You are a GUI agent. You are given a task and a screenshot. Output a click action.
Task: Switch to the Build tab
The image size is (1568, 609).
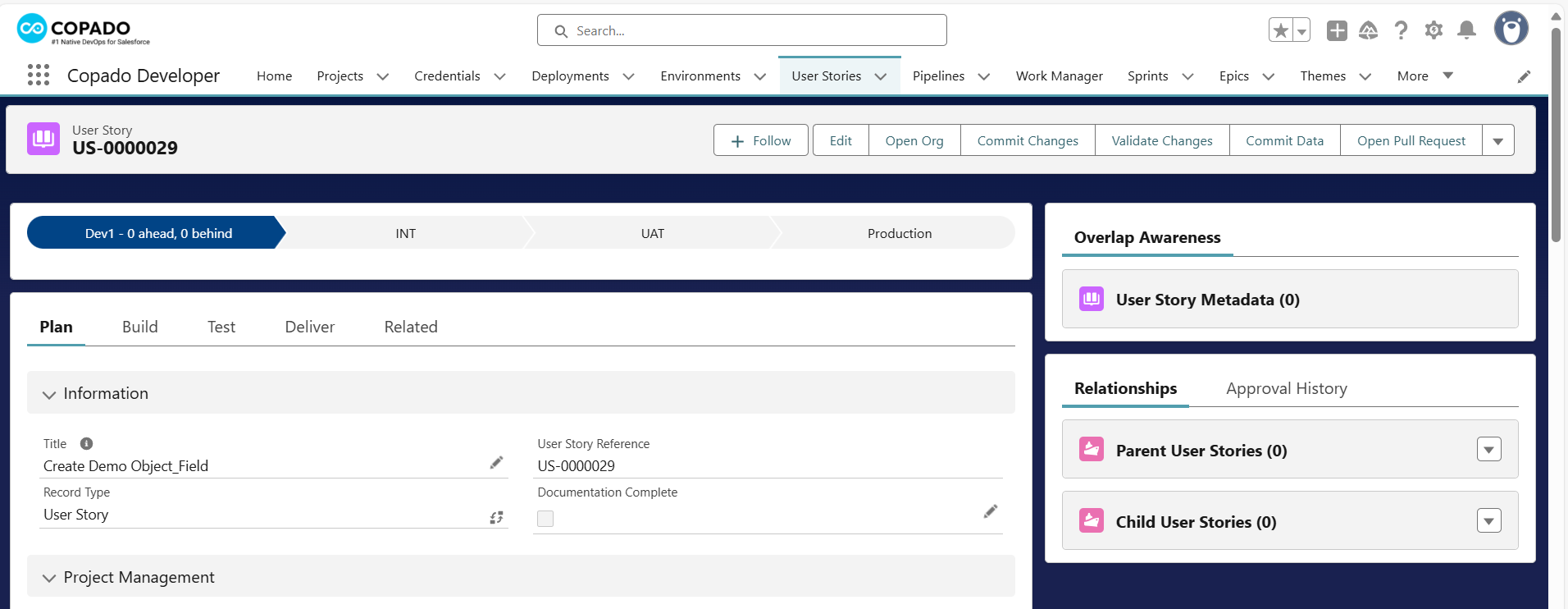tap(140, 327)
